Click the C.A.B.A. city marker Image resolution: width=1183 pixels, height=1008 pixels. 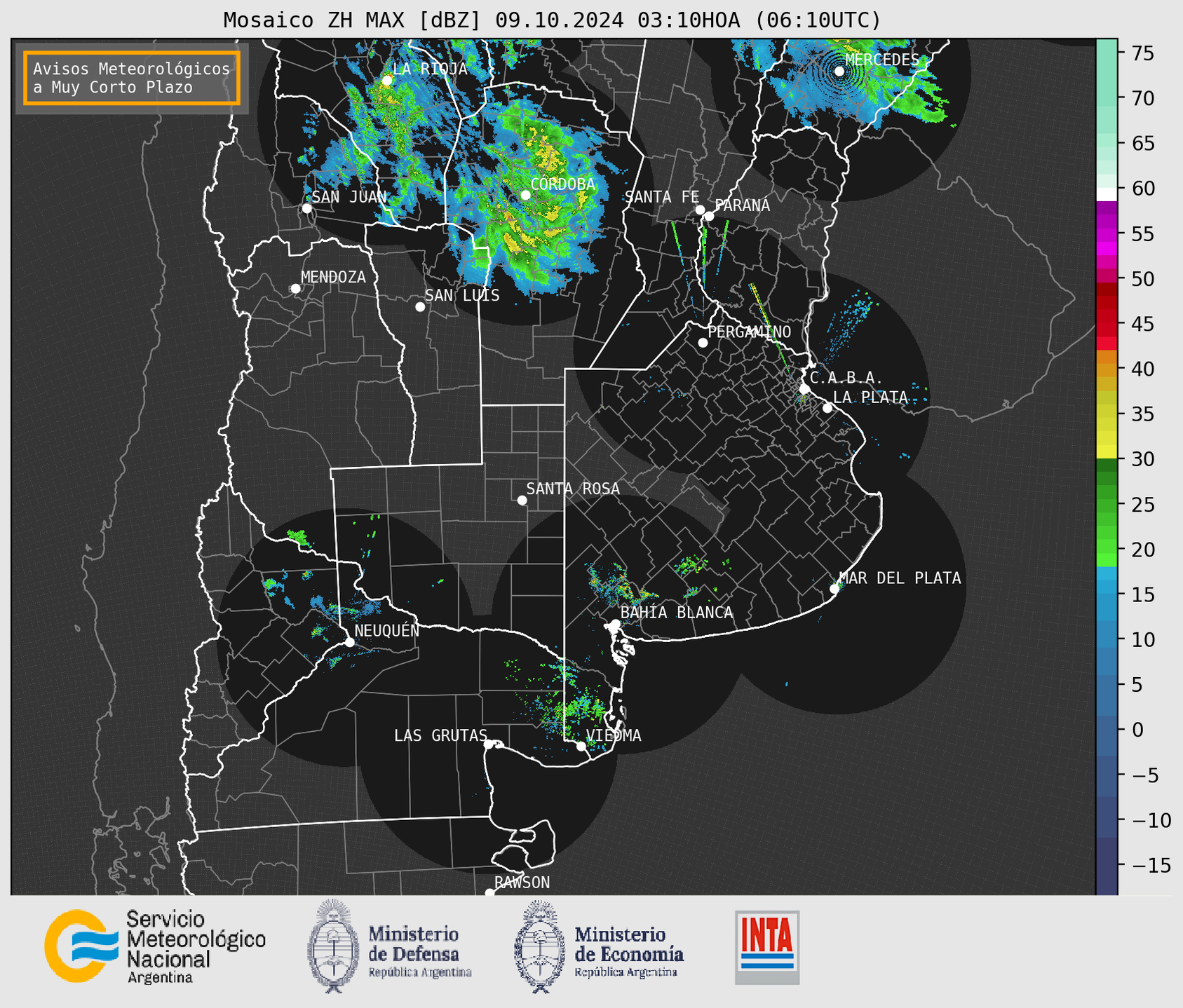[805, 389]
